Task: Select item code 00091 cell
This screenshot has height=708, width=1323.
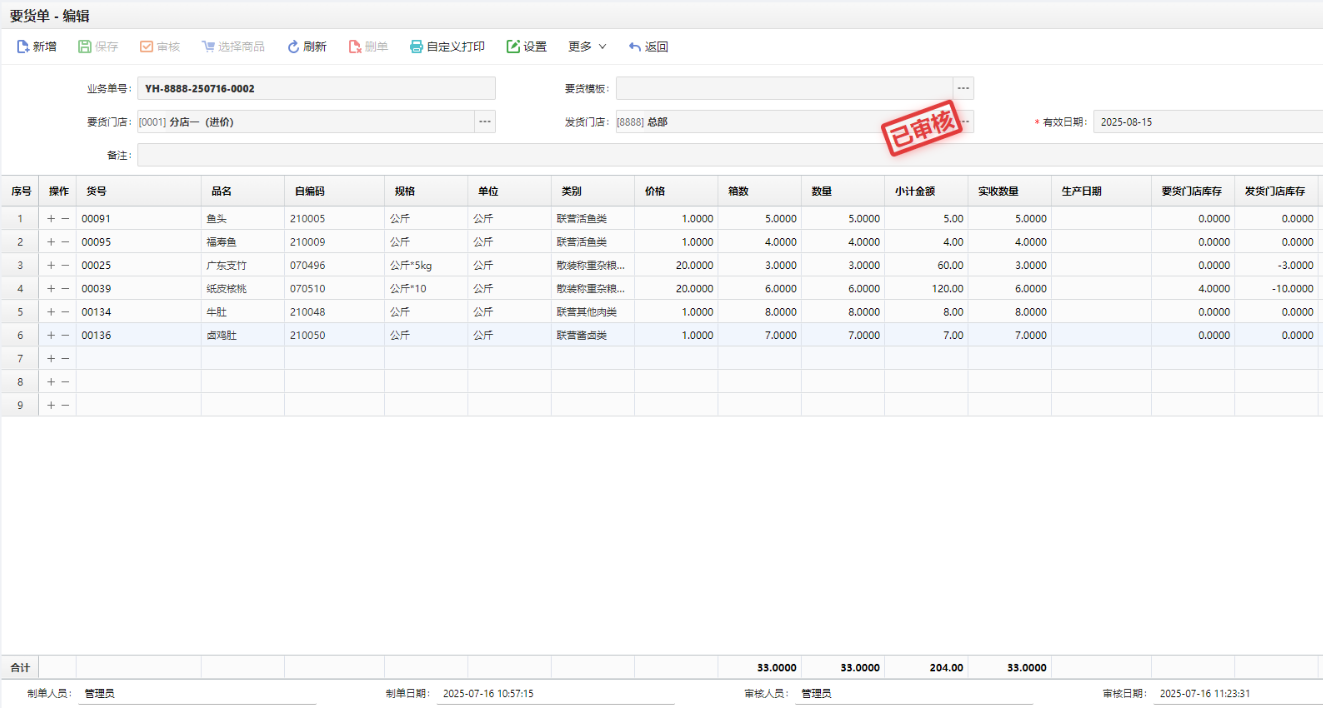Action: click(x=139, y=218)
